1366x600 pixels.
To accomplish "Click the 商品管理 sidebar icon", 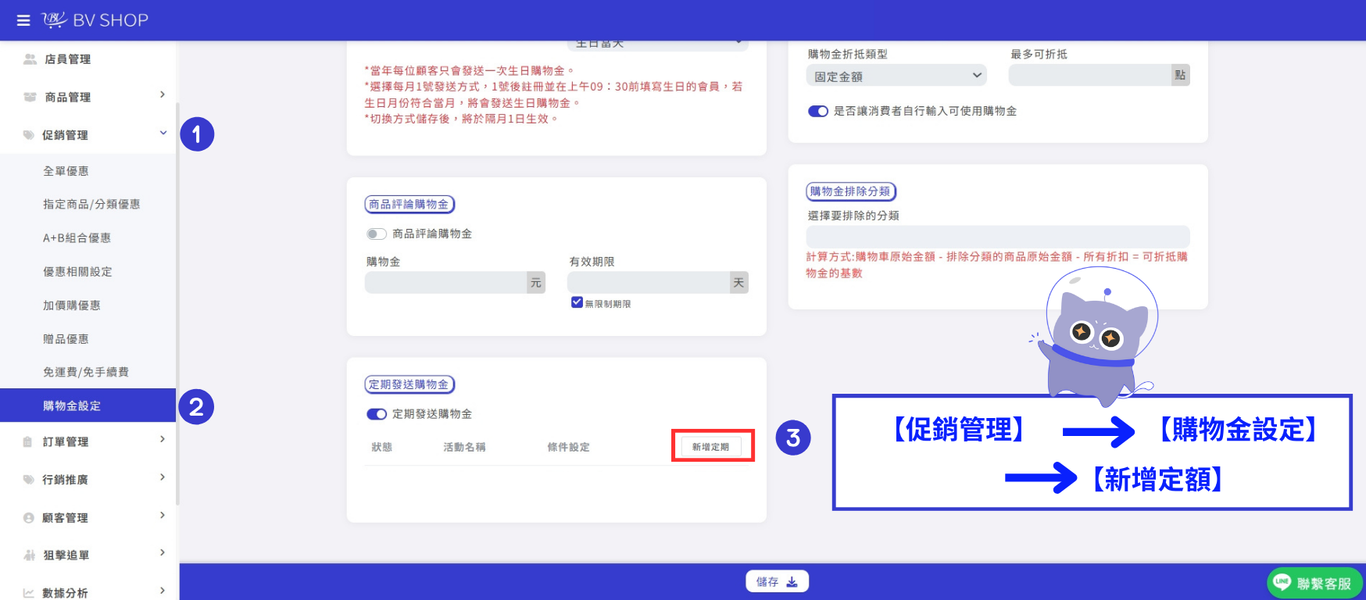I will pyautogui.click(x=30, y=97).
